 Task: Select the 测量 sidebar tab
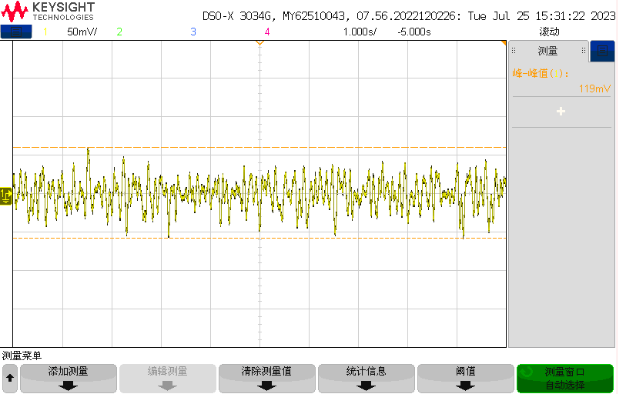[x=548, y=51]
